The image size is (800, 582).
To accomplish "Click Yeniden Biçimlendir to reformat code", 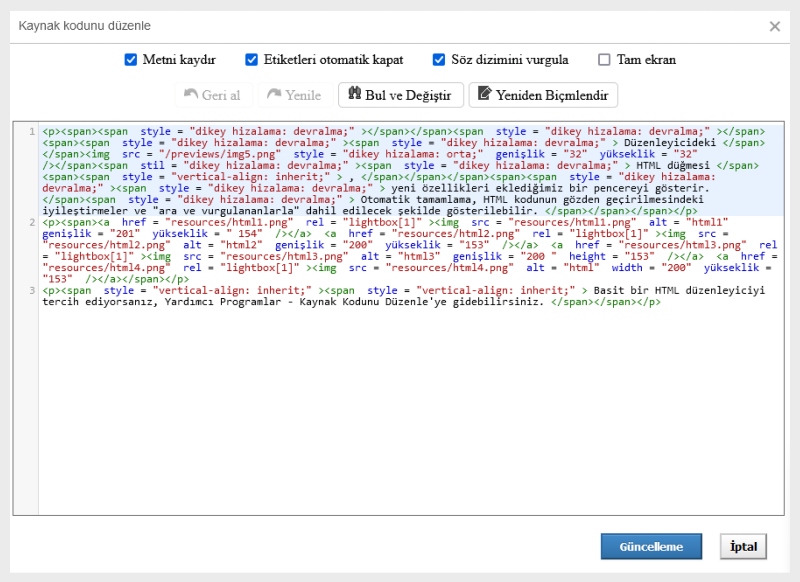I will 543,95.
